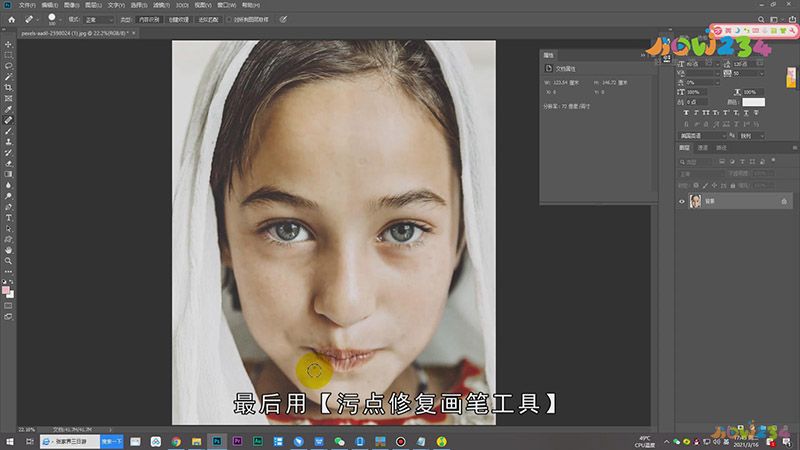Screen dimensions: 800x450
Task: Select the Eyedropper tool
Action: (8, 110)
